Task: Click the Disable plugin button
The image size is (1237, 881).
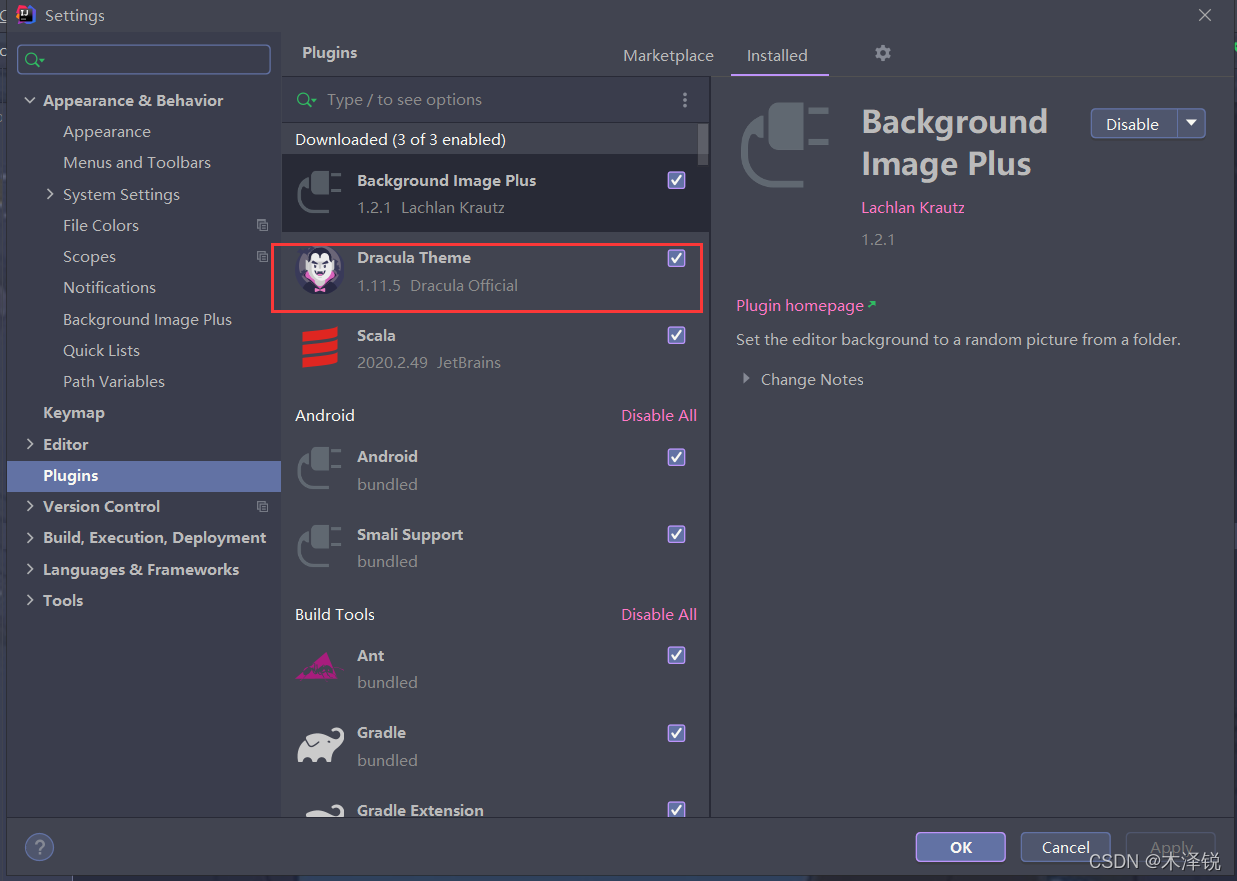Action: [1133, 123]
